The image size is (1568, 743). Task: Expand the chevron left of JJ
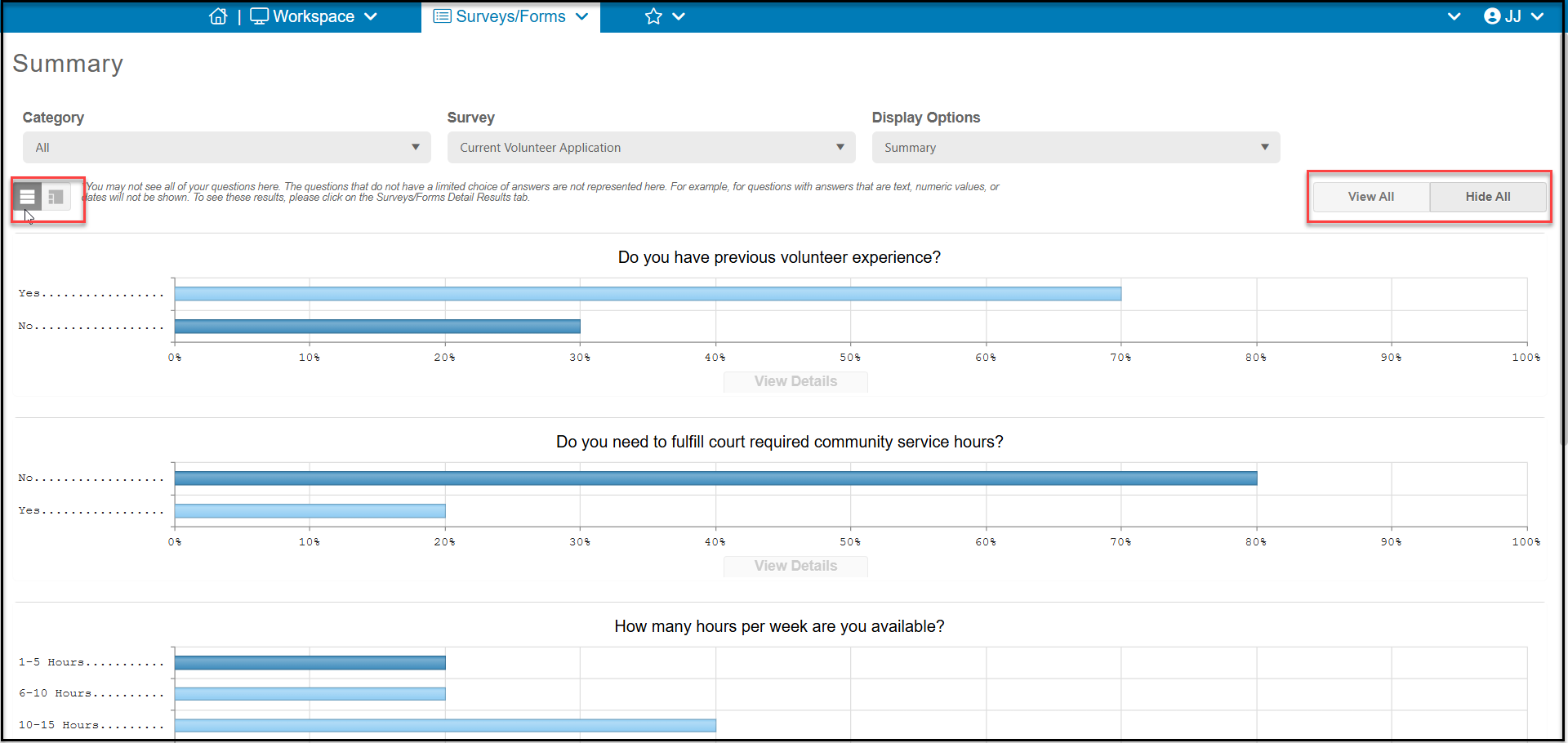pyautogui.click(x=1454, y=16)
